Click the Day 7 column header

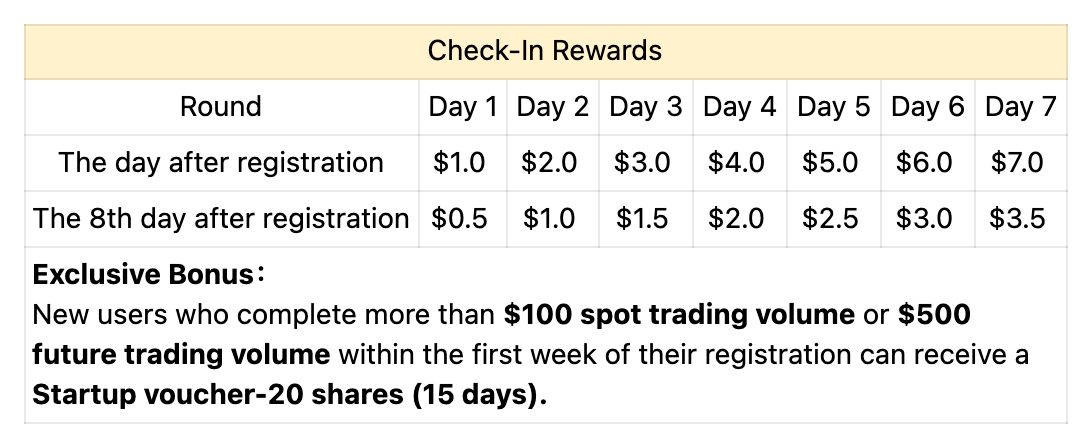tap(1020, 107)
